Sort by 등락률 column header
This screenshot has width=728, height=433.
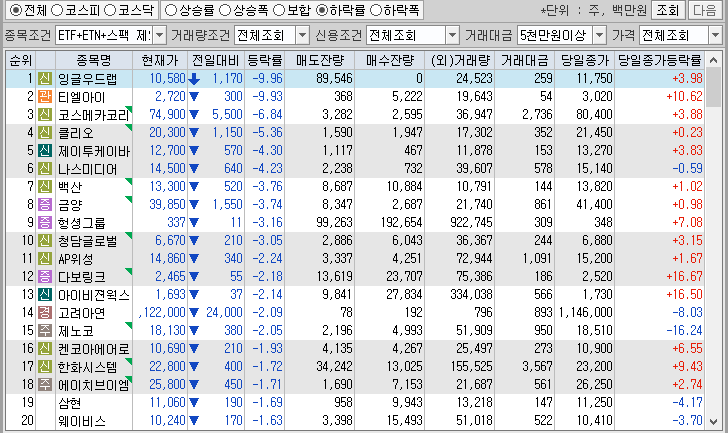(x=264, y=60)
